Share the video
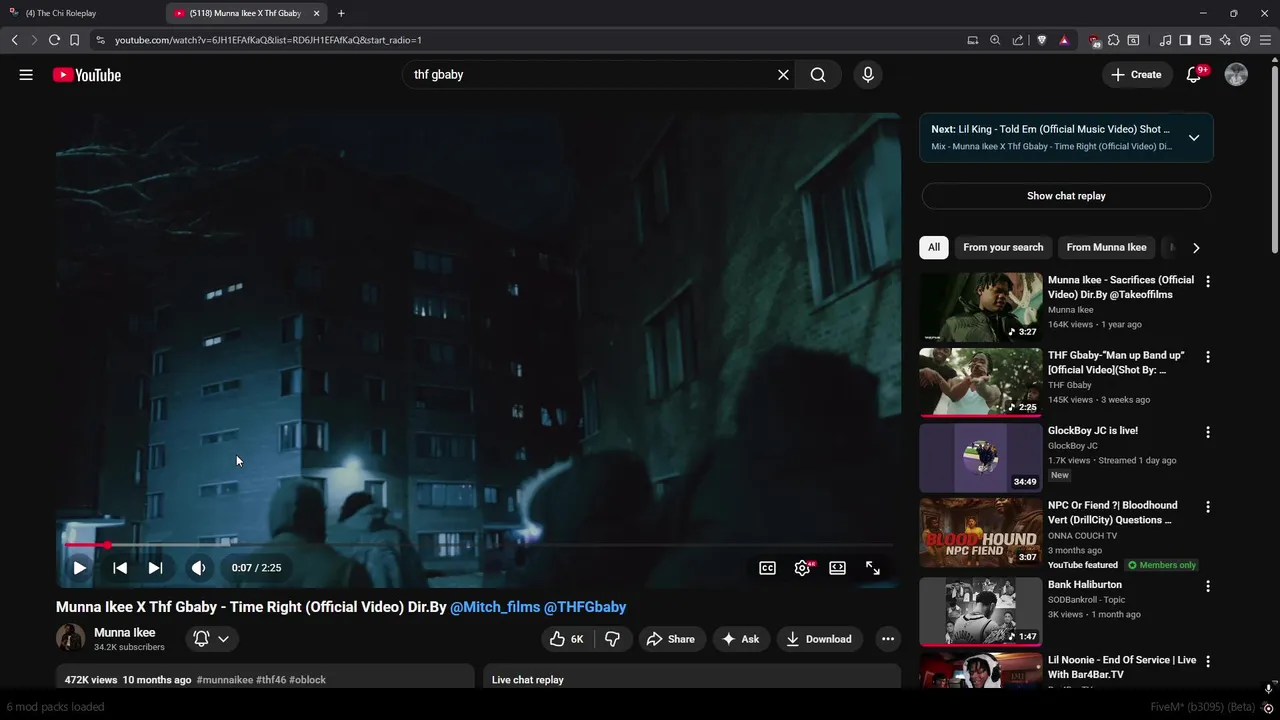This screenshot has width=1280, height=720. 671,639
